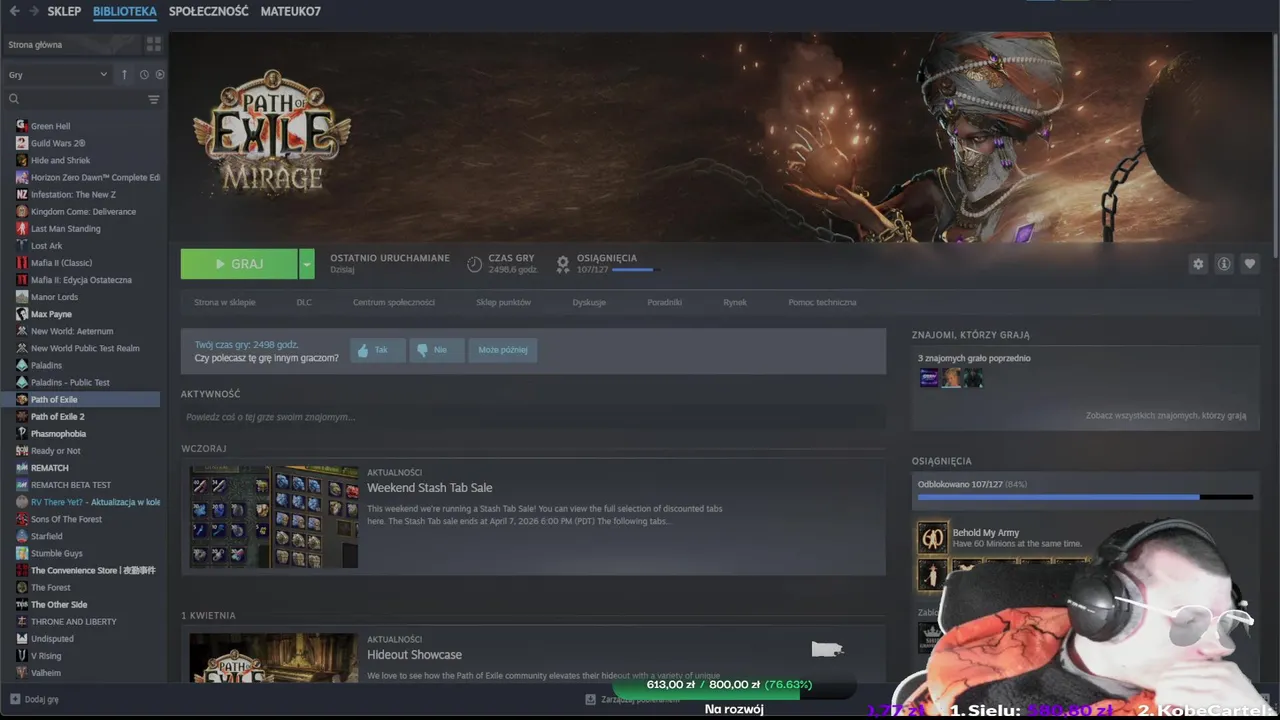
Task: Open Hideout Showcase news article
Action: pyautogui.click(x=414, y=655)
